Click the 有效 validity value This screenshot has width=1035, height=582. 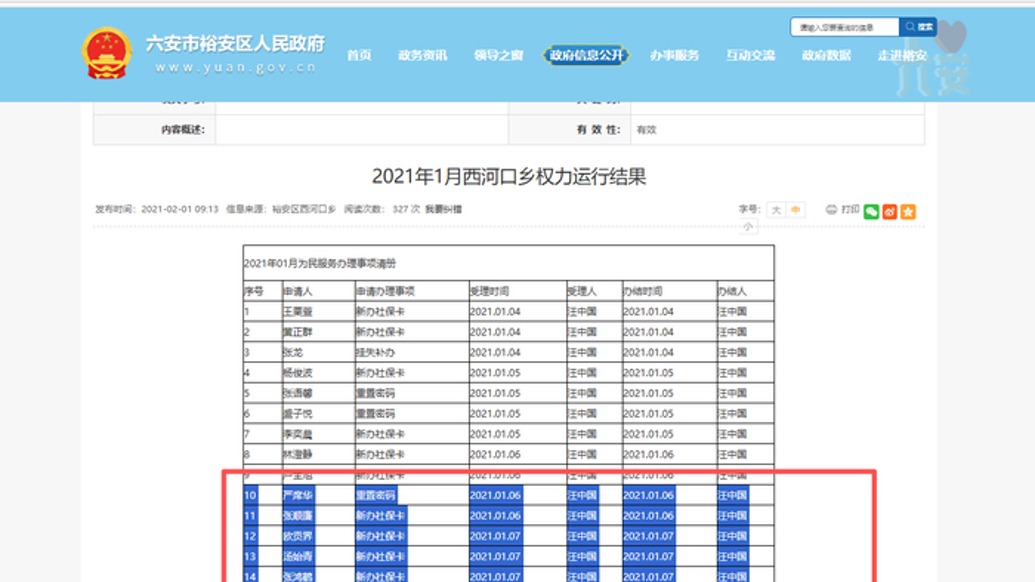[646, 130]
